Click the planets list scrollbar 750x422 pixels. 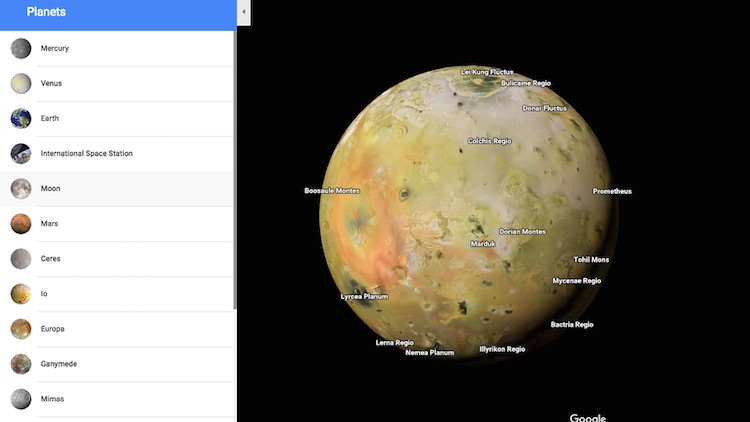point(235,170)
